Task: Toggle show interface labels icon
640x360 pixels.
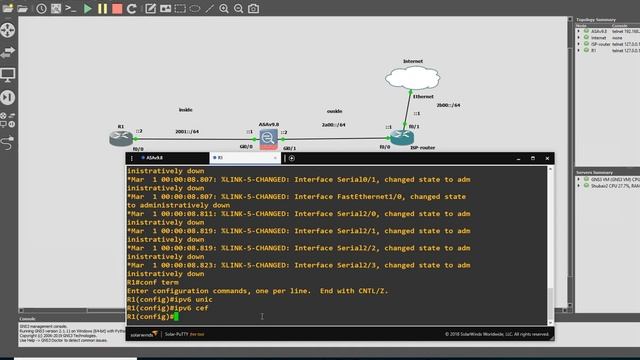Action: 56,8
